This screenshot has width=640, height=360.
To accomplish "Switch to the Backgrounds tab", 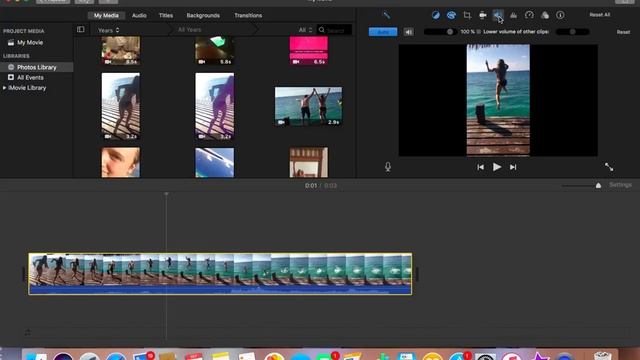I will [x=203, y=16].
